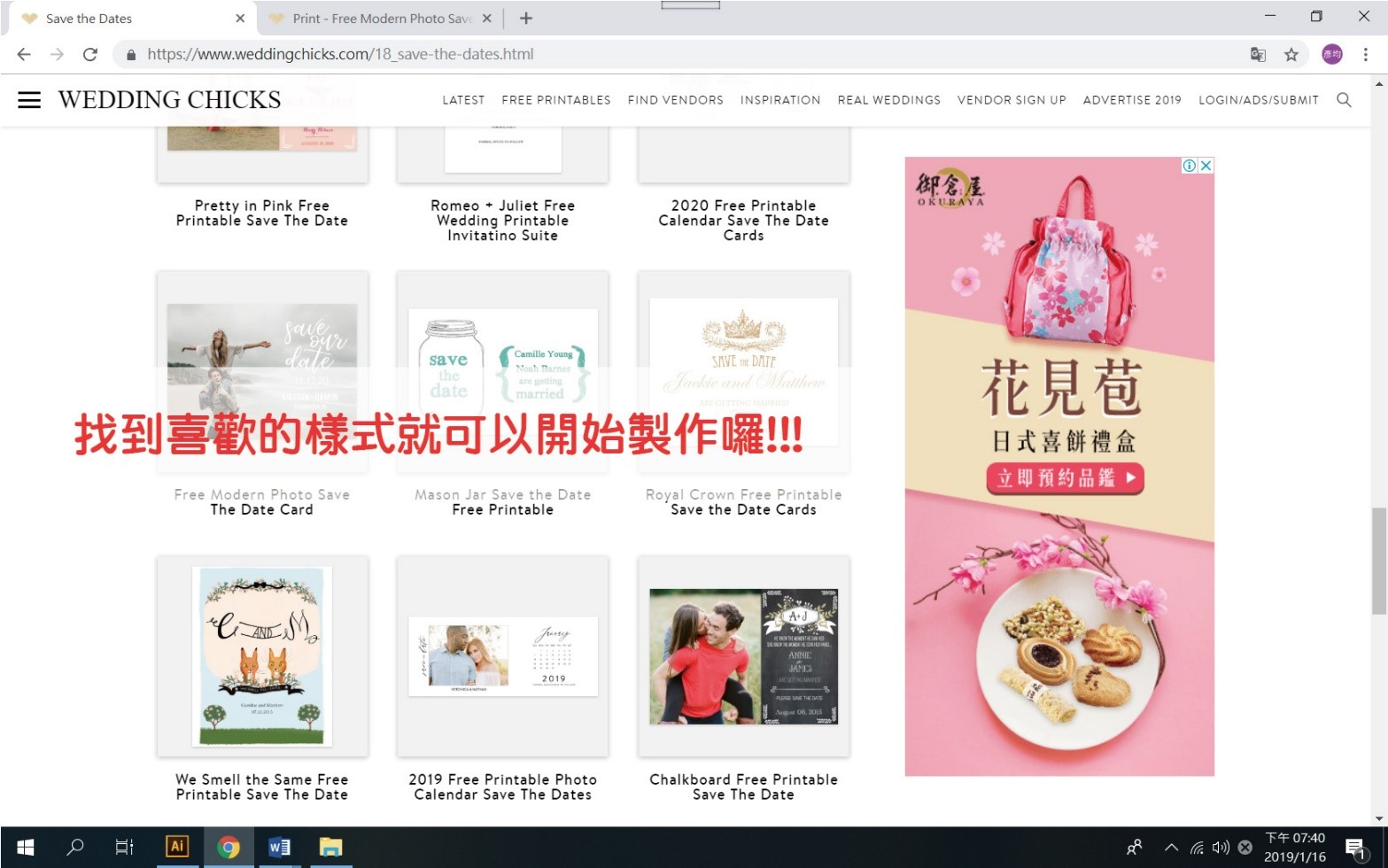1388x868 pixels.
Task: Open Royal Crown Free Printable link
Action: tap(744, 502)
